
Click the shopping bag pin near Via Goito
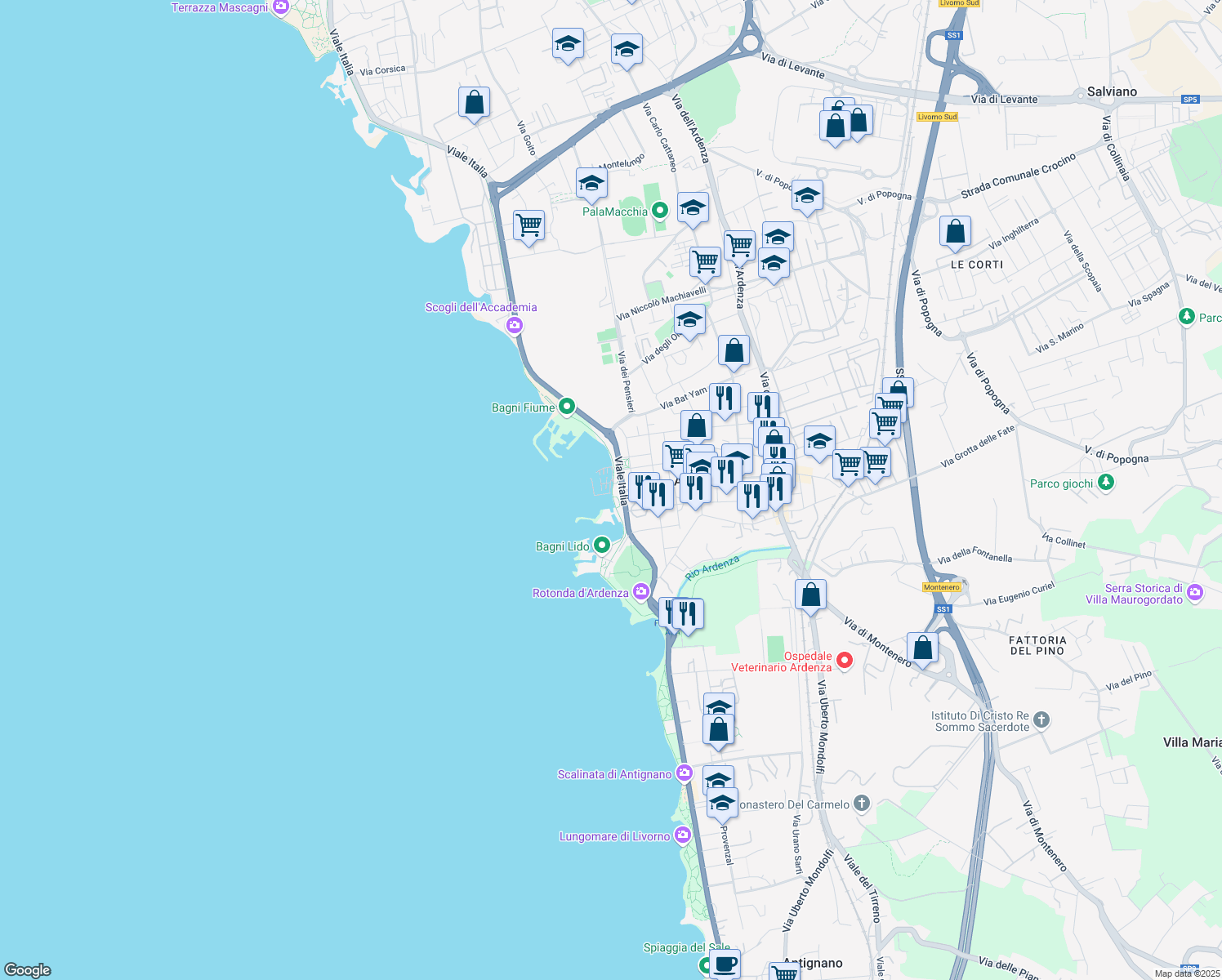click(474, 105)
